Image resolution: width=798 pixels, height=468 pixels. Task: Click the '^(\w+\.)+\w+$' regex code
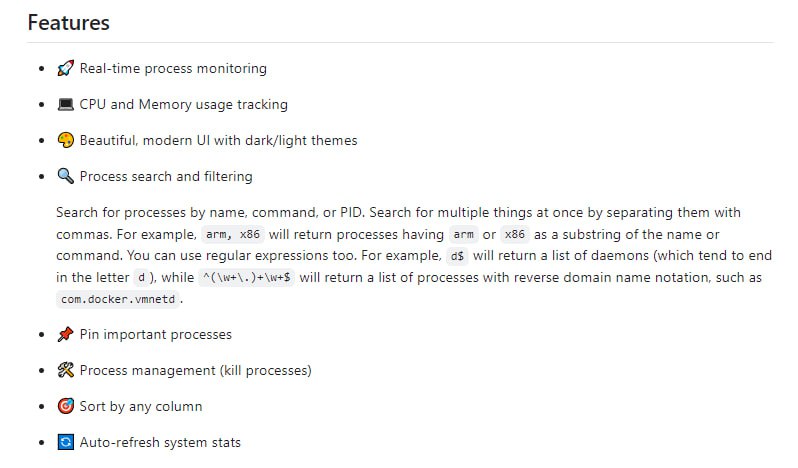click(245, 278)
